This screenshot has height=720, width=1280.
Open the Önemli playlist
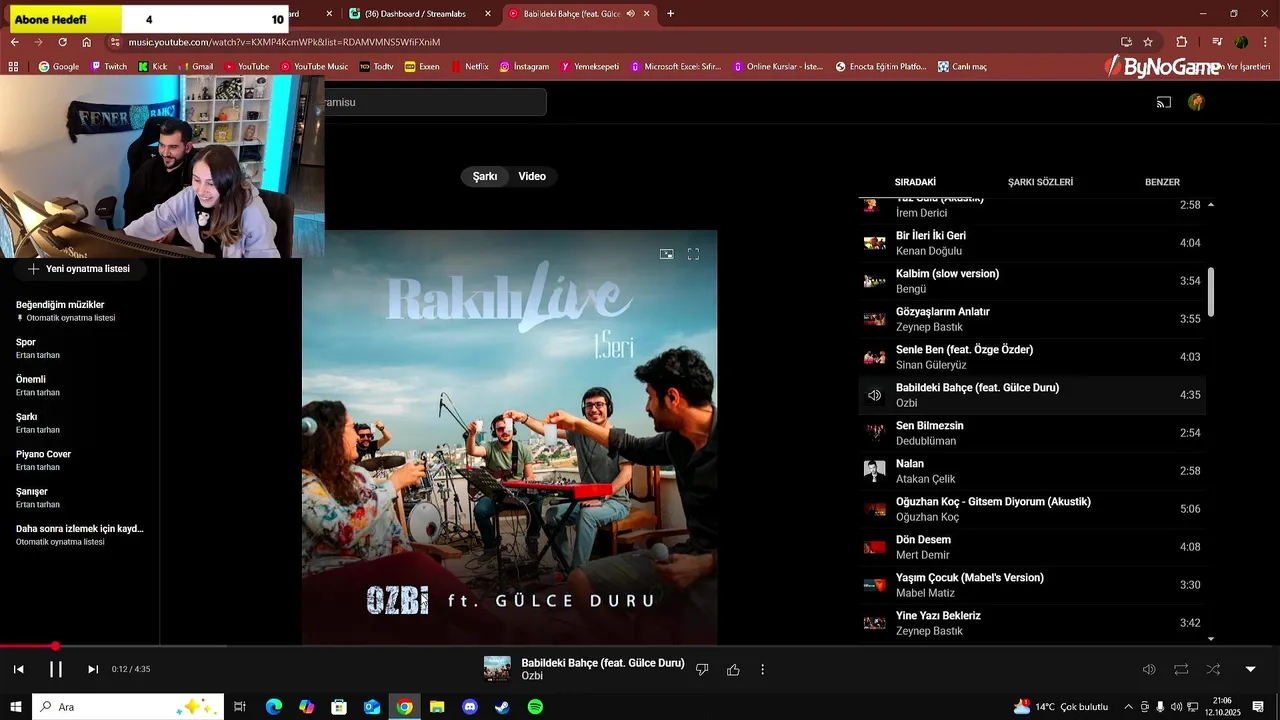(80, 385)
